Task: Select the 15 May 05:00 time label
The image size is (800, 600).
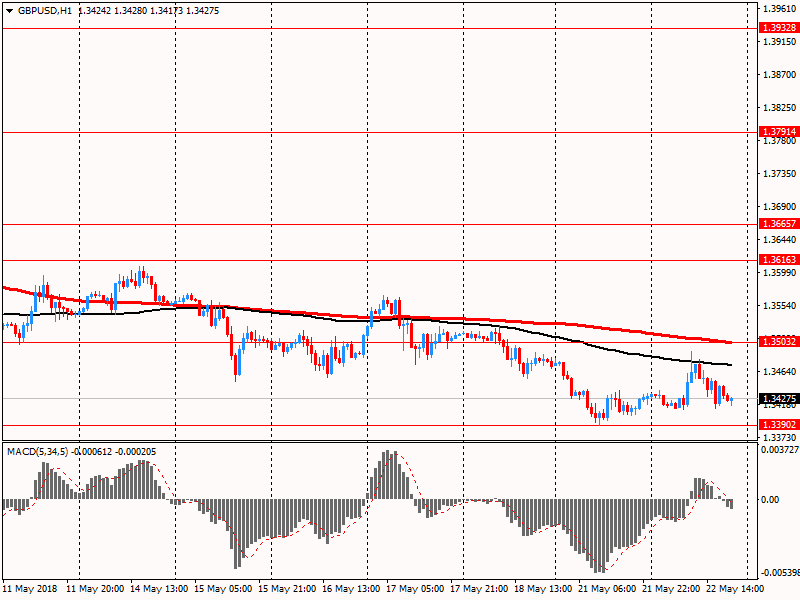Action: point(223,588)
